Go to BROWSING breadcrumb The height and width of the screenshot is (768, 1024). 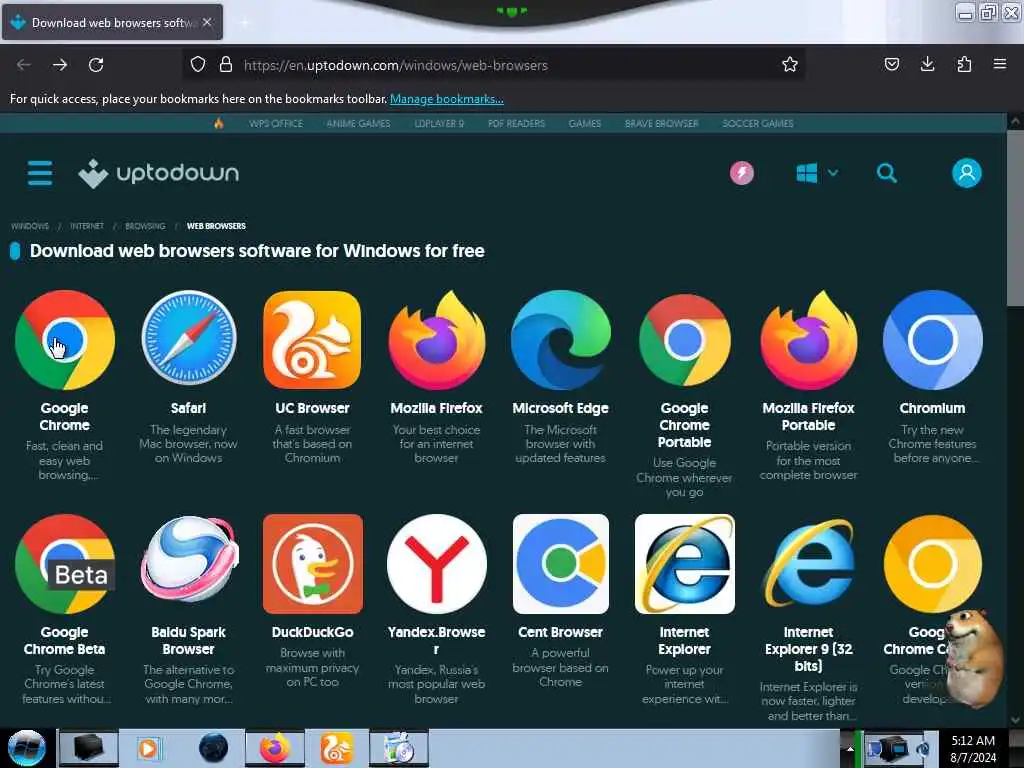tap(145, 226)
